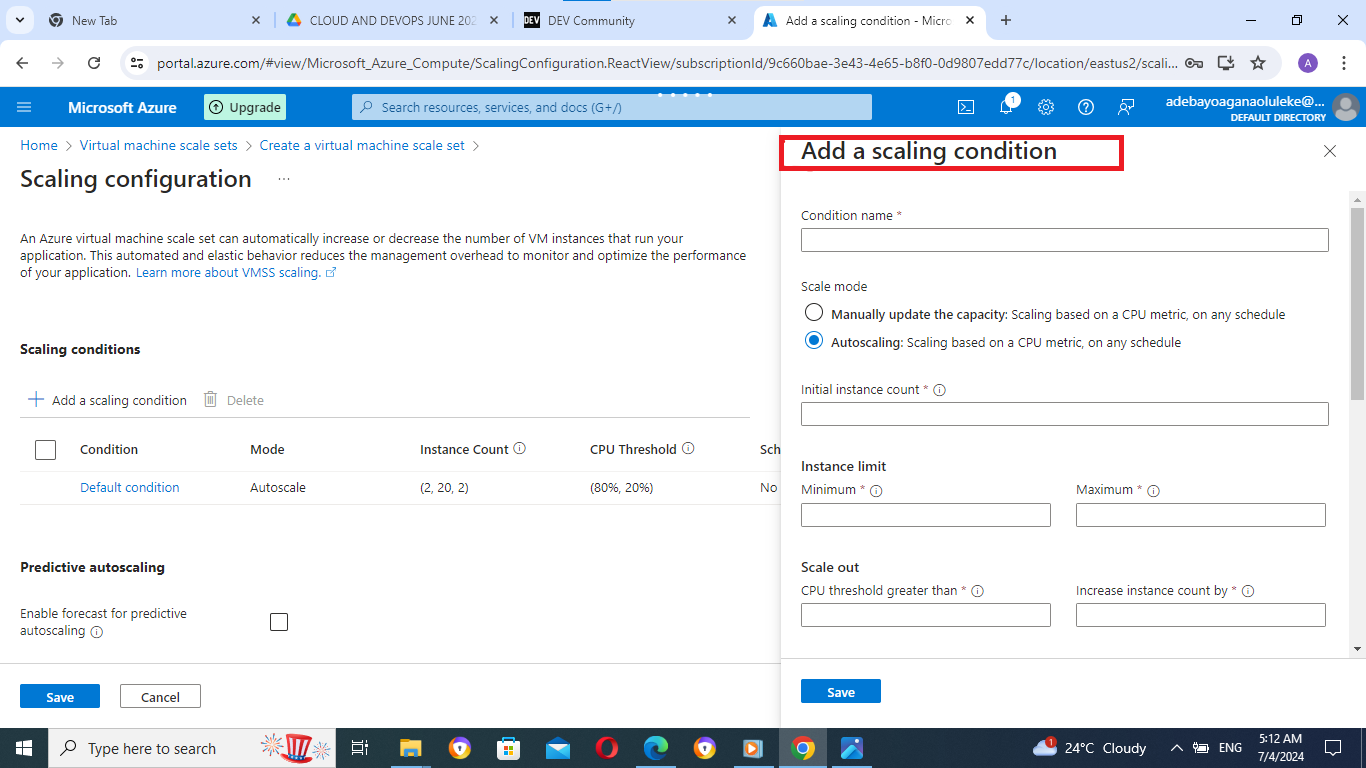The height and width of the screenshot is (768, 1366).
Task: Click the Azure search resources box
Action: 612,107
